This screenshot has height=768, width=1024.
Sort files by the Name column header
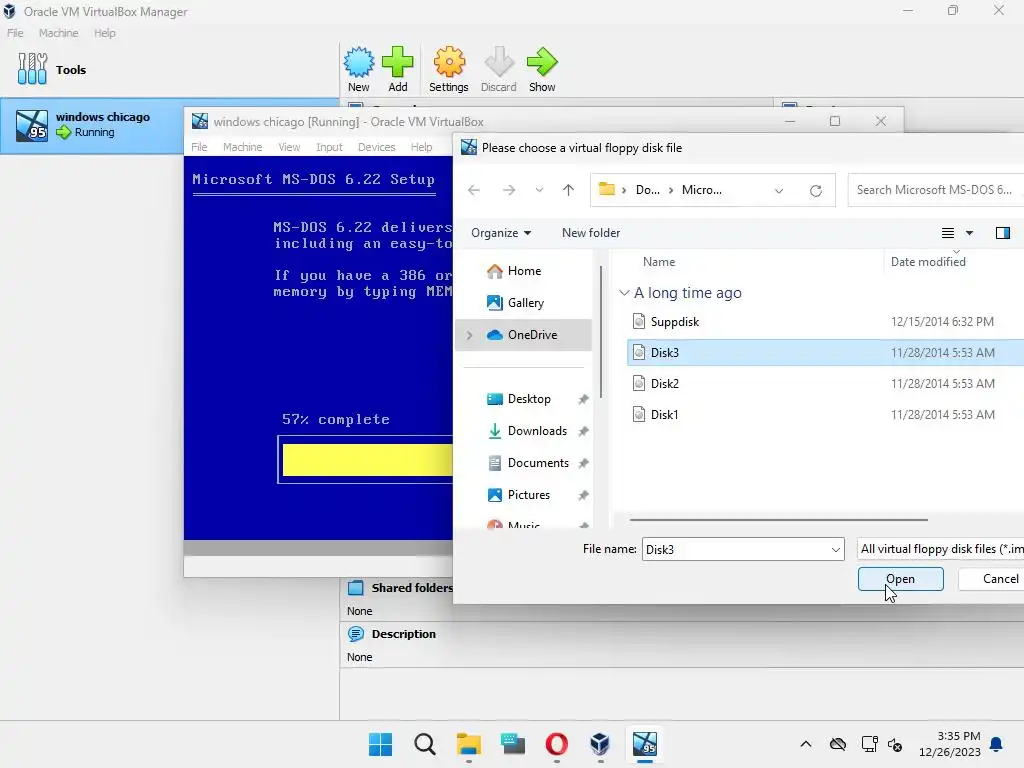pyautogui.click(x=659, y=262)
